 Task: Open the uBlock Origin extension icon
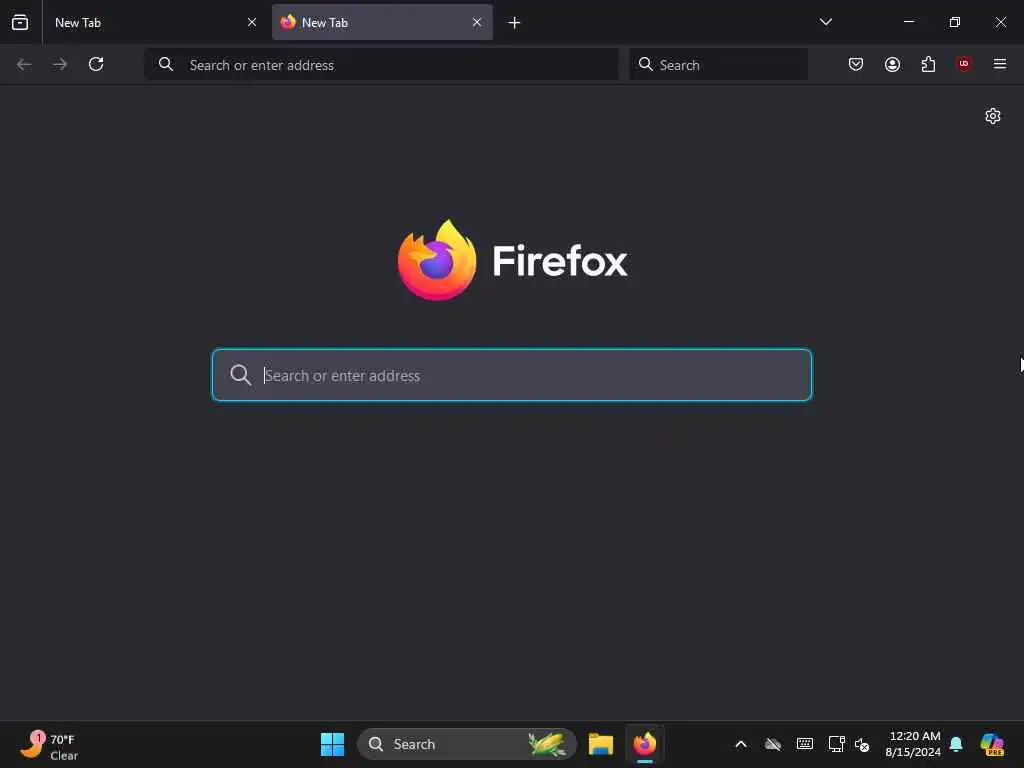[964, 64]
